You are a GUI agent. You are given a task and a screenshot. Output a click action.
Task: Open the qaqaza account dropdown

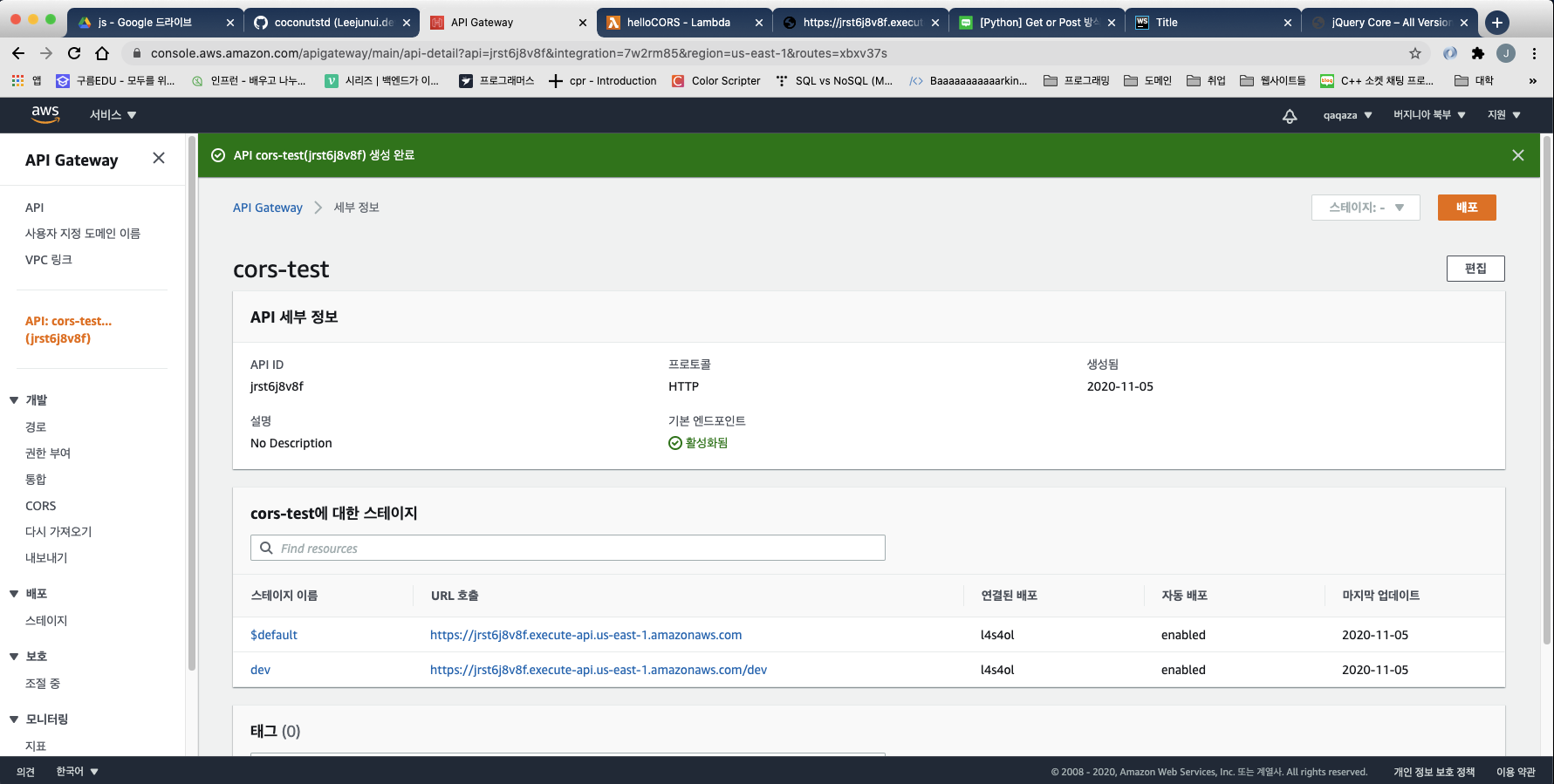point(1347,115)
